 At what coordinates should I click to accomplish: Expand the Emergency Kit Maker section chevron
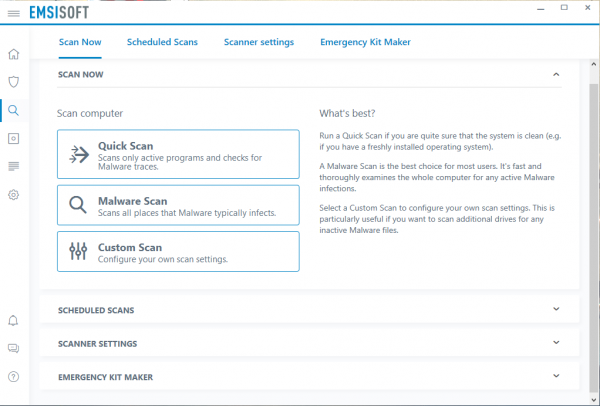pyautogui.click(x=556, y=376)
